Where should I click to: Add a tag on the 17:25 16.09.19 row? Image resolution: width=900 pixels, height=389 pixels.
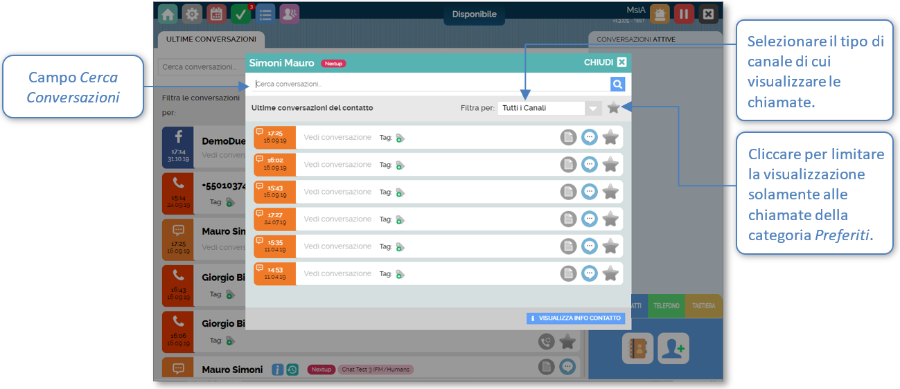tap(399, 138)
